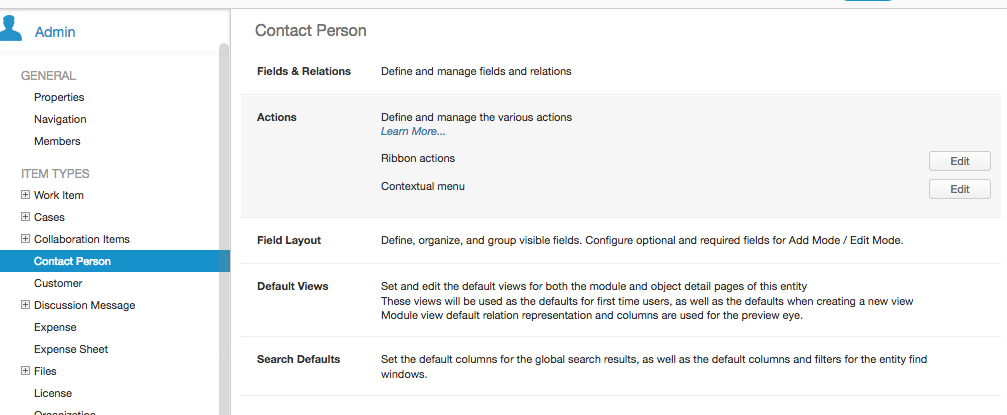1007x415 pixels.
Task: Click 'Define and manage fields and relations' text
Action: point(476,71)
